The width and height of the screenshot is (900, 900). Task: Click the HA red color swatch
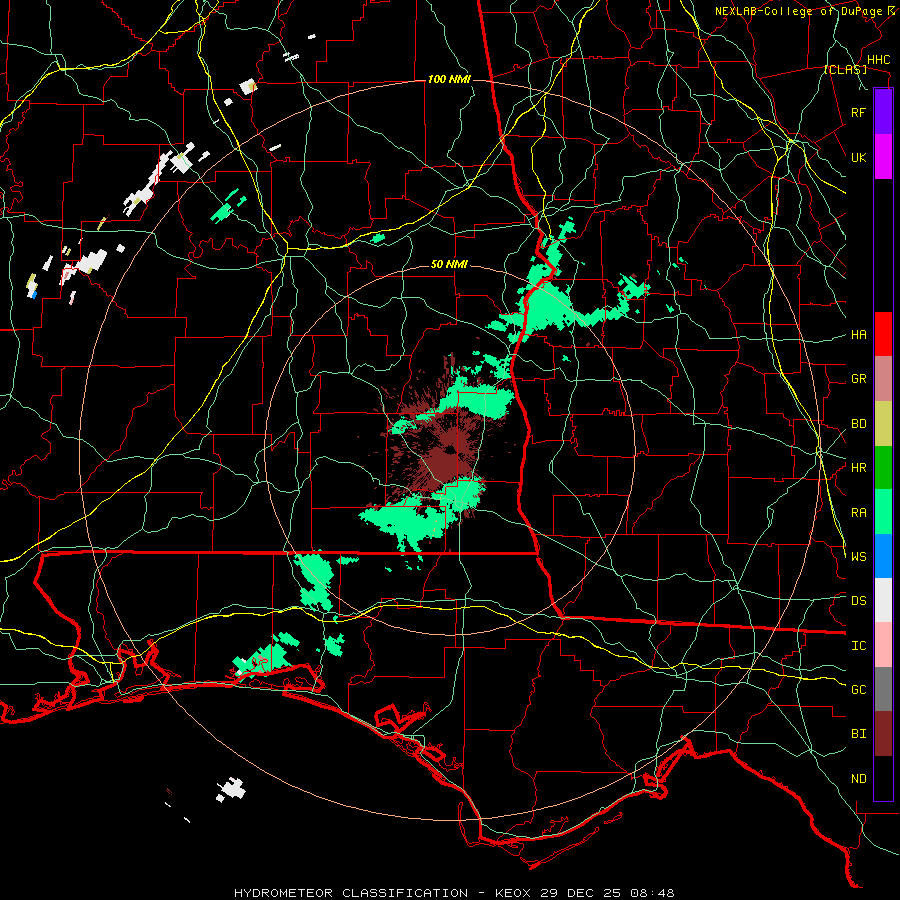point(883,334)
